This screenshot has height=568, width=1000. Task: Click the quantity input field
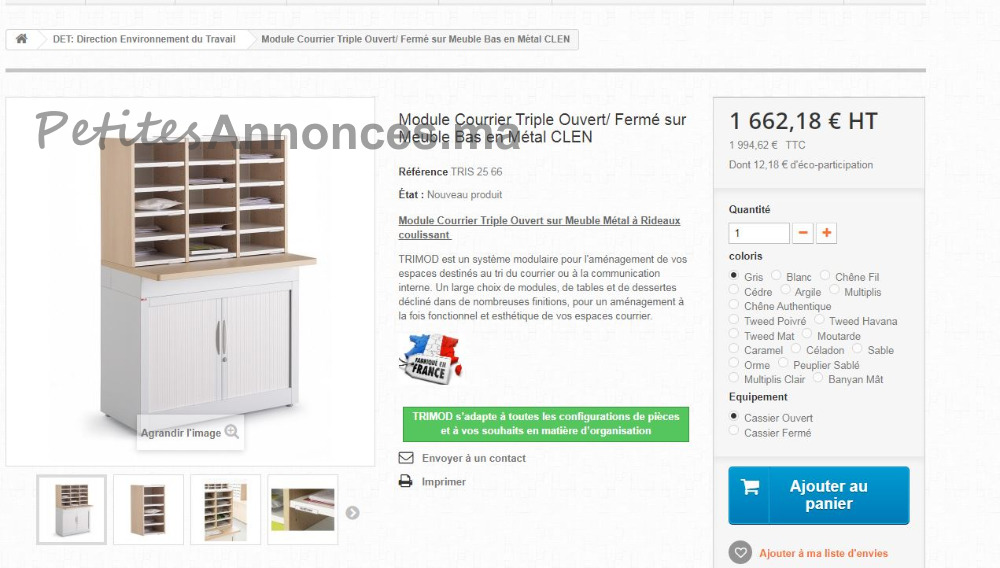(x=759, y=233)
